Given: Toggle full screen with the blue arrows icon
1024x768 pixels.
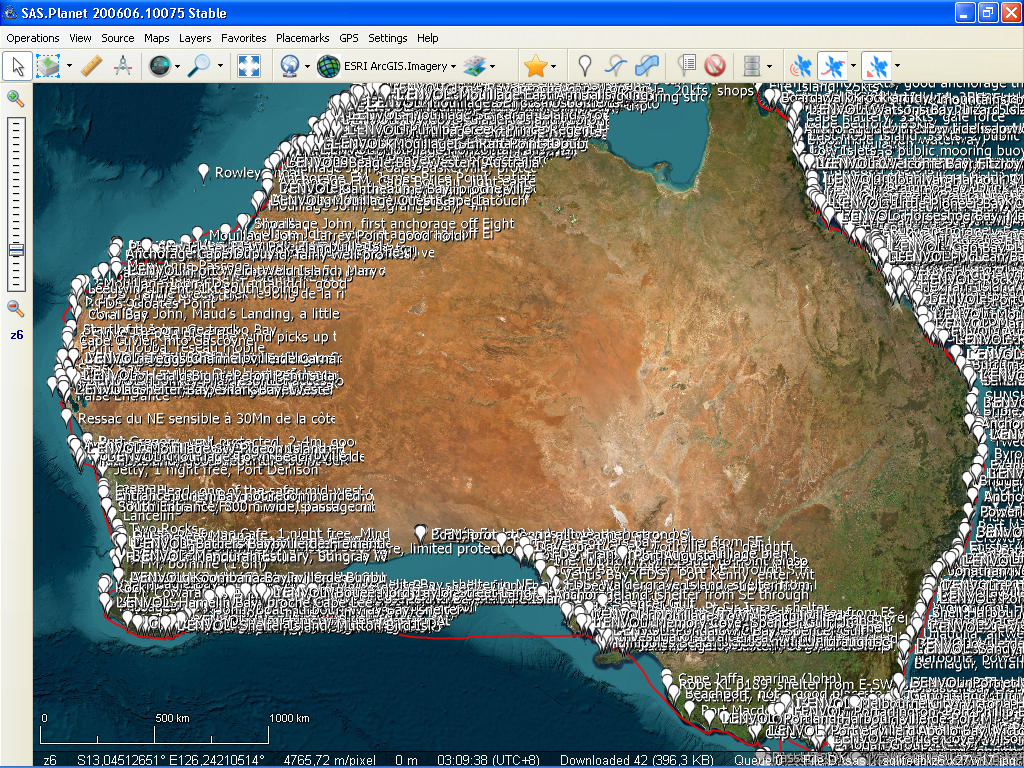Looking at the screenshot, I should [249, 66].
